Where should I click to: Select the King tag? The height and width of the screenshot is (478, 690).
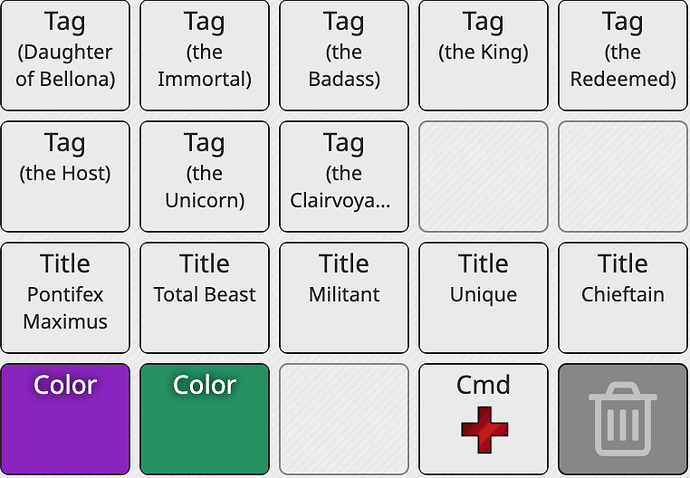[483, 55]
